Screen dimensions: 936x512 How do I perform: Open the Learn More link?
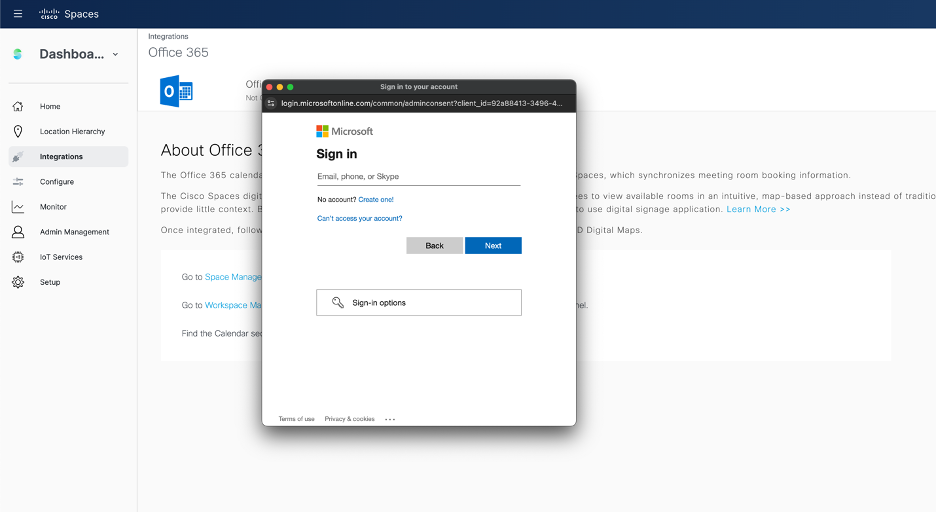tap(758, 209)
